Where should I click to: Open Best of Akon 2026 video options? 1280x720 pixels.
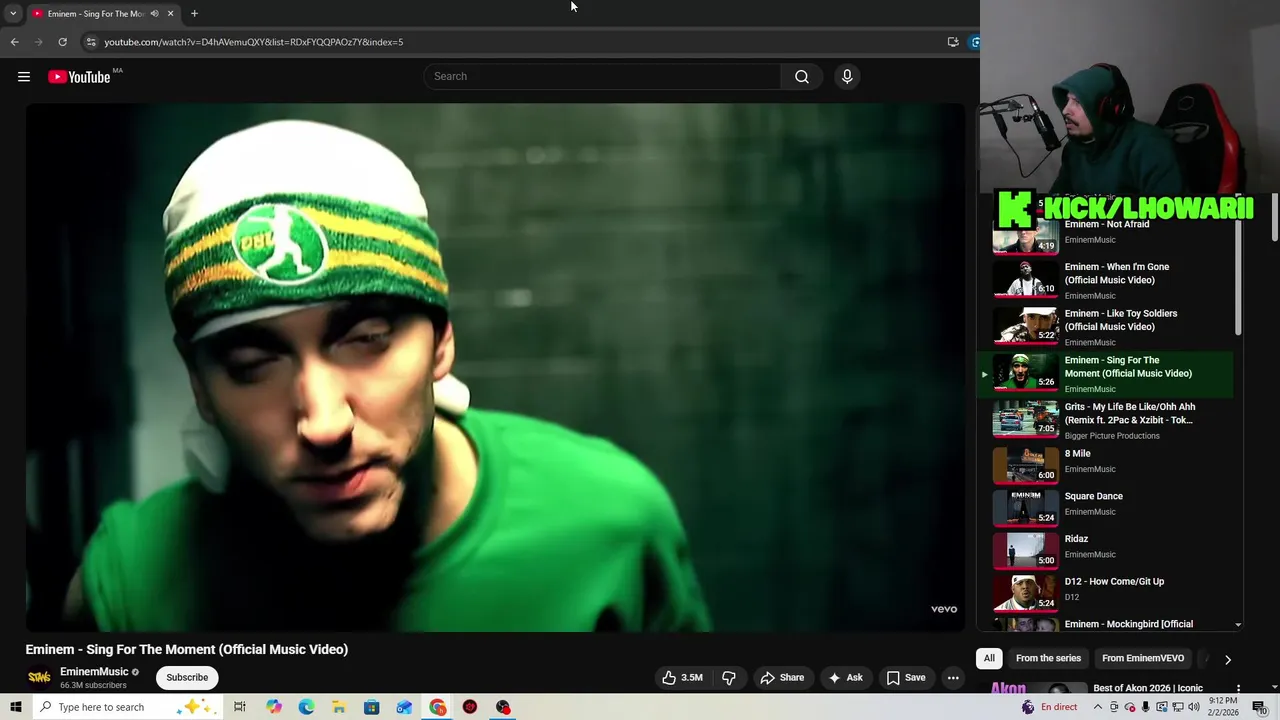tap(1238, 689)
